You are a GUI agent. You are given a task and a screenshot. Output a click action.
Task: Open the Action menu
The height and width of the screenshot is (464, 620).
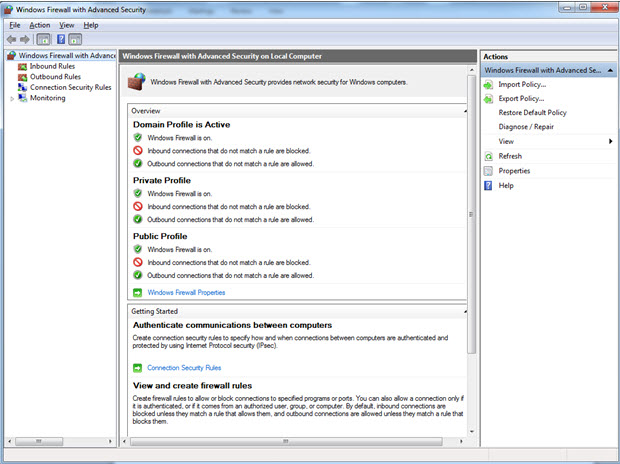click(x=40, y=25)
